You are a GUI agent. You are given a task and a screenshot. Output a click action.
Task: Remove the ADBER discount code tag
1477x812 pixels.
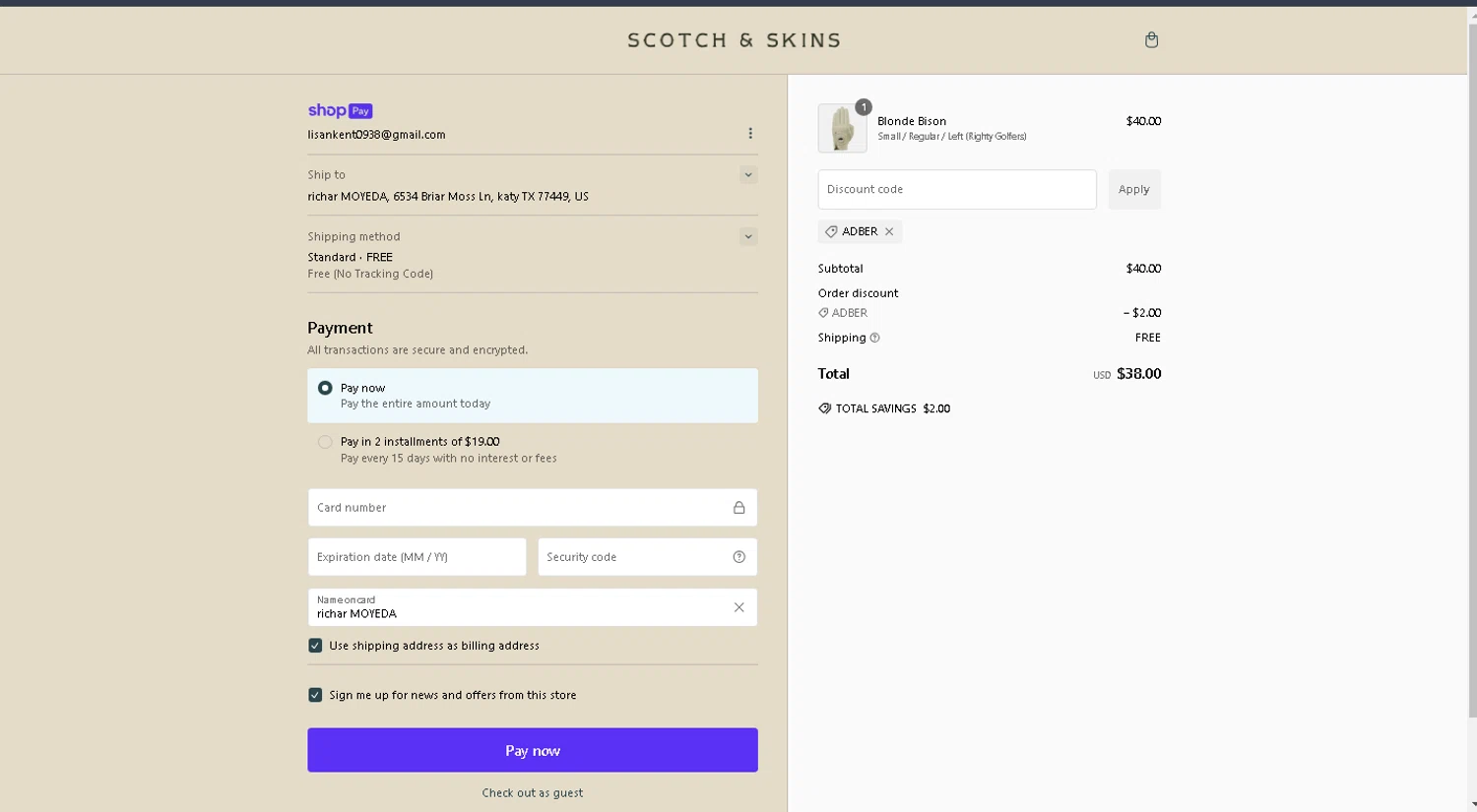pyautogui.click(x=889, y=231)
